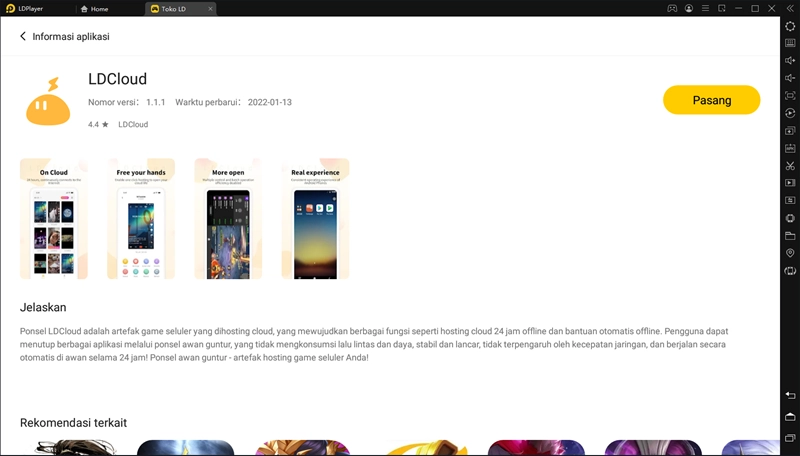This screenshot has width=800, height=456.
Task: Open LDPlayer settings gear in sidebar
Action: pos(790,26)
